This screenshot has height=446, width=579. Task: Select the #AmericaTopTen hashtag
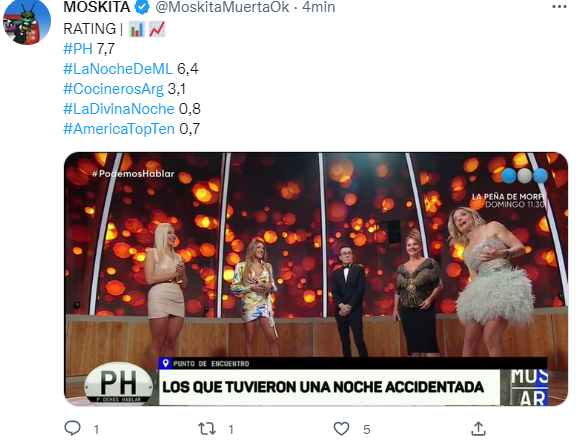(119, 129)
